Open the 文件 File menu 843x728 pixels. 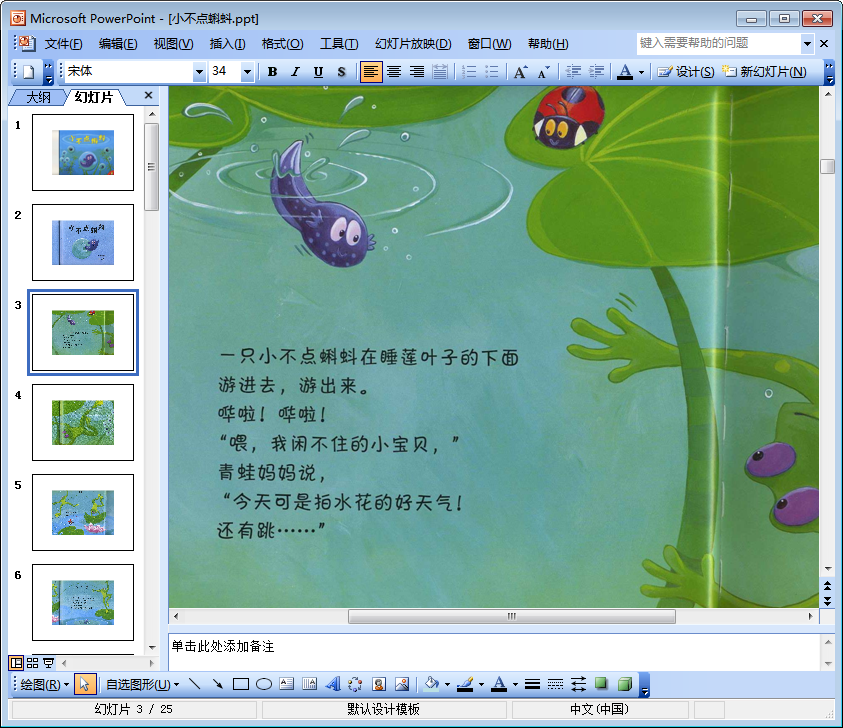[63, 44]
